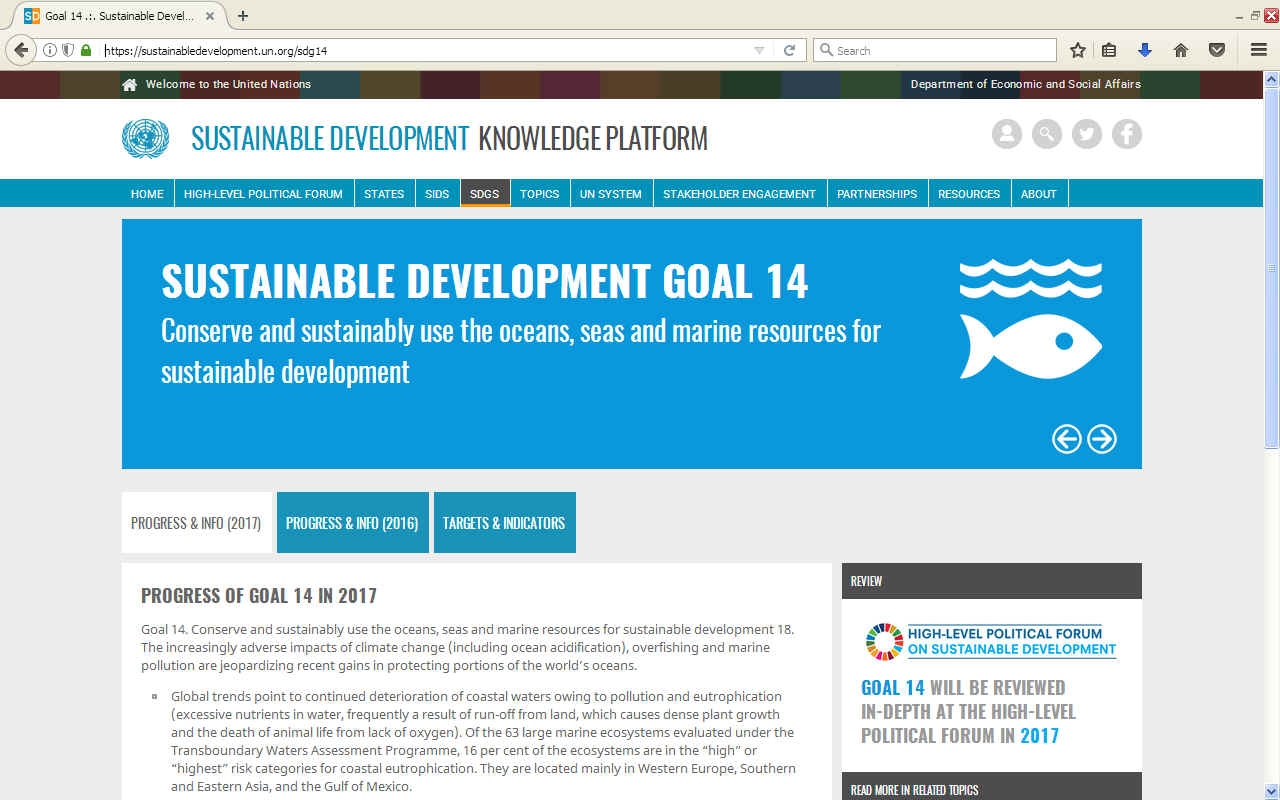Image resolution: width=1280 pixels, height=800 pixels.
Task: Click the UN home house icon
Action: tap(129, 85)
